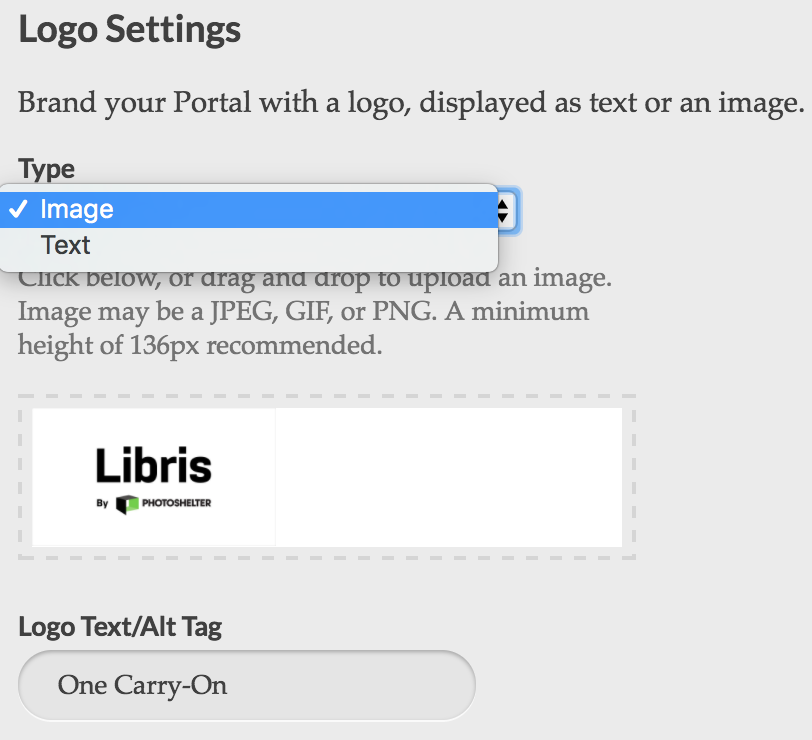Click the Type select stepper arrows
The image size is (812, 740).
(504, 211)
